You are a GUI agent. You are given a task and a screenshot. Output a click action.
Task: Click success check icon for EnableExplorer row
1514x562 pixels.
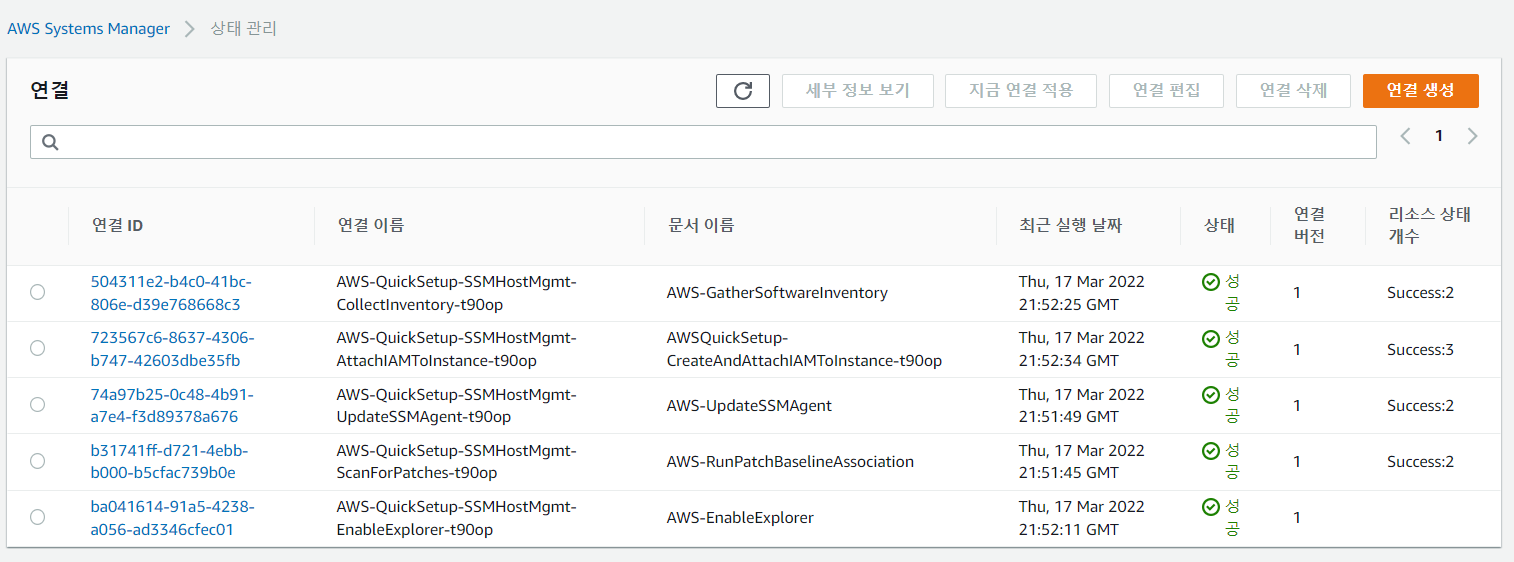click(x=1210, y=506)
